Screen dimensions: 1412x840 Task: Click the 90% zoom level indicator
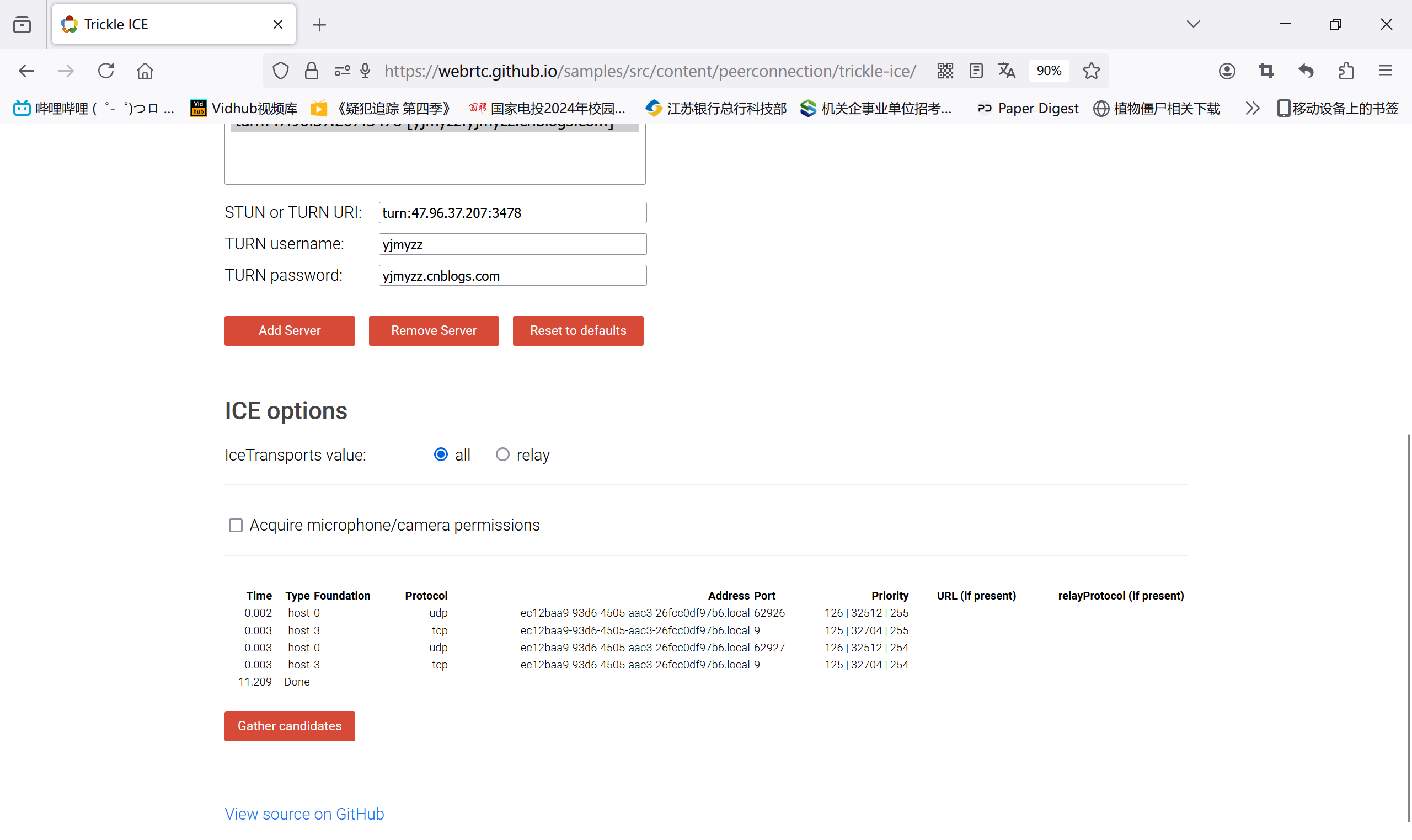1048,71
